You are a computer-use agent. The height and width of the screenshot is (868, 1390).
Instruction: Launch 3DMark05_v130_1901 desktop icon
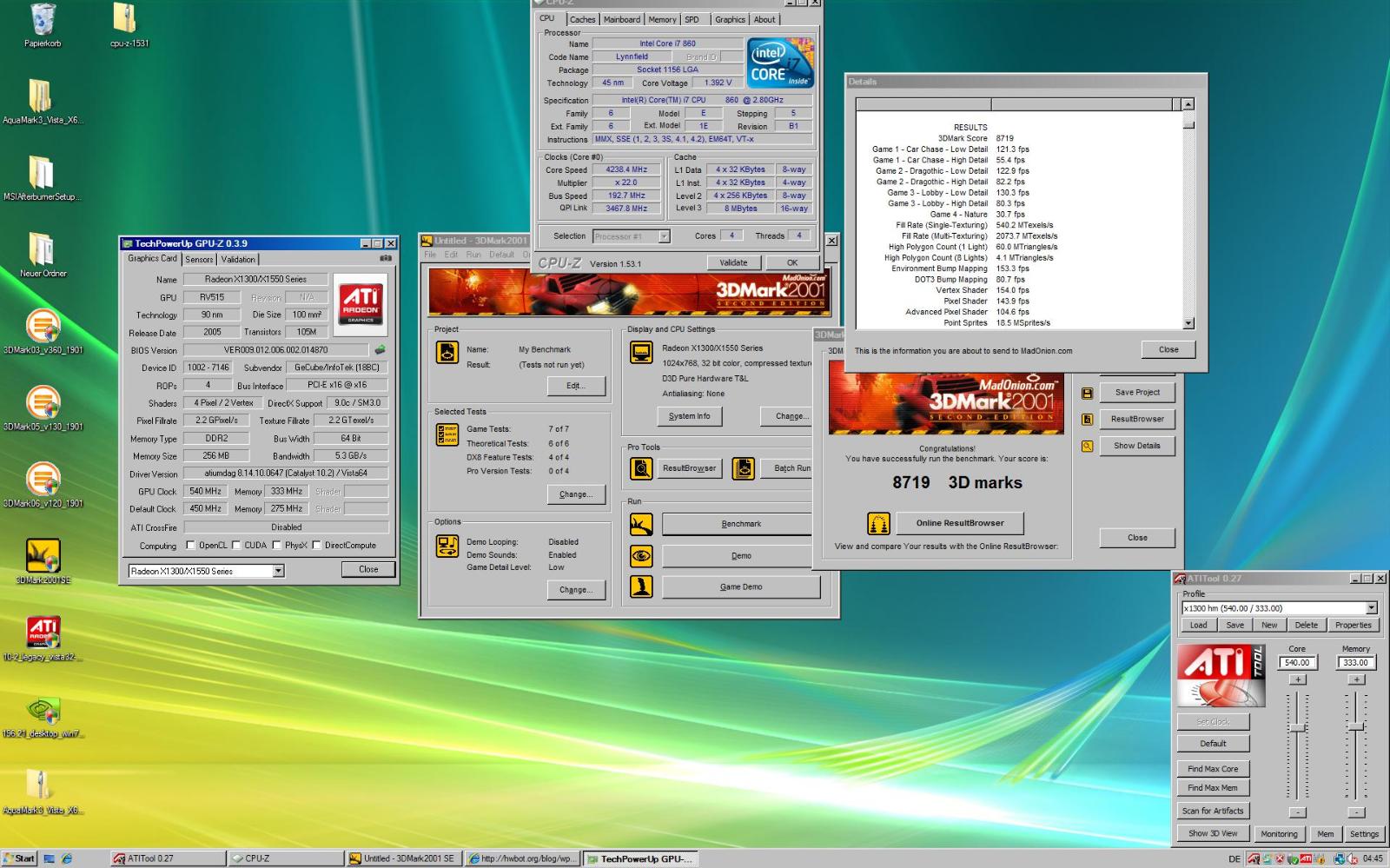point(43,403)
